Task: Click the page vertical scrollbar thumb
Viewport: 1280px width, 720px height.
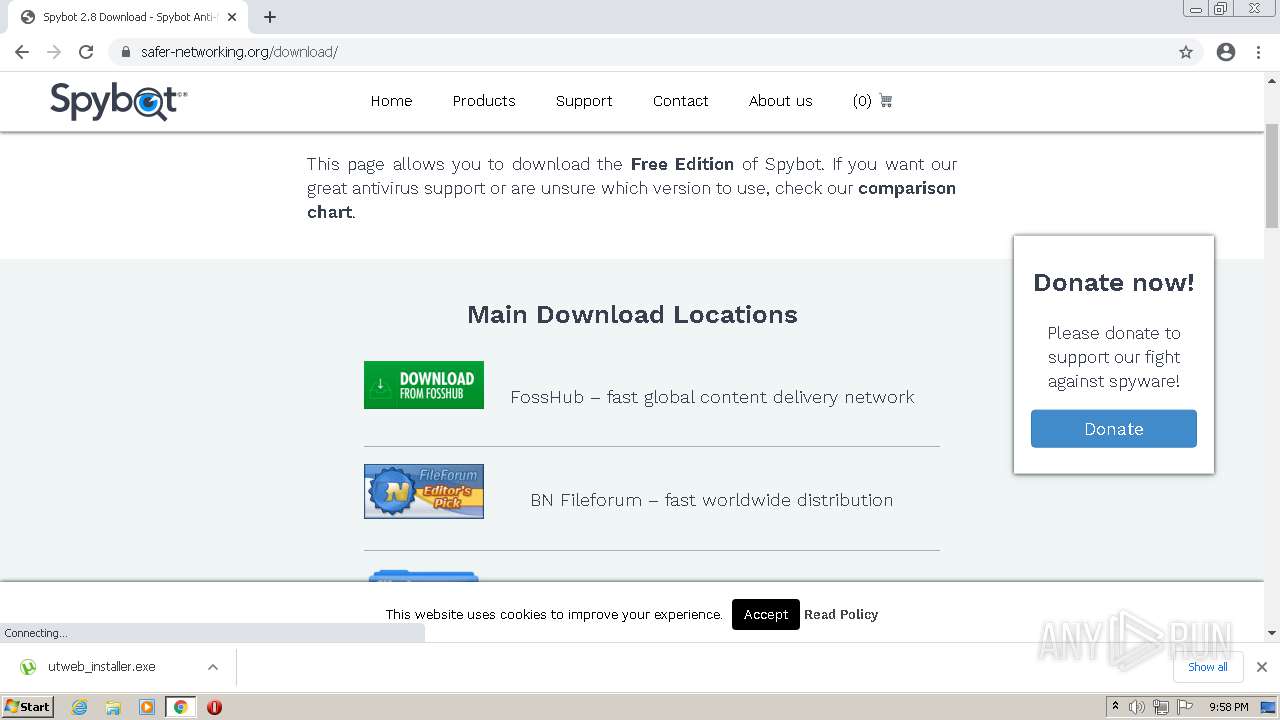Action: 1272,175
